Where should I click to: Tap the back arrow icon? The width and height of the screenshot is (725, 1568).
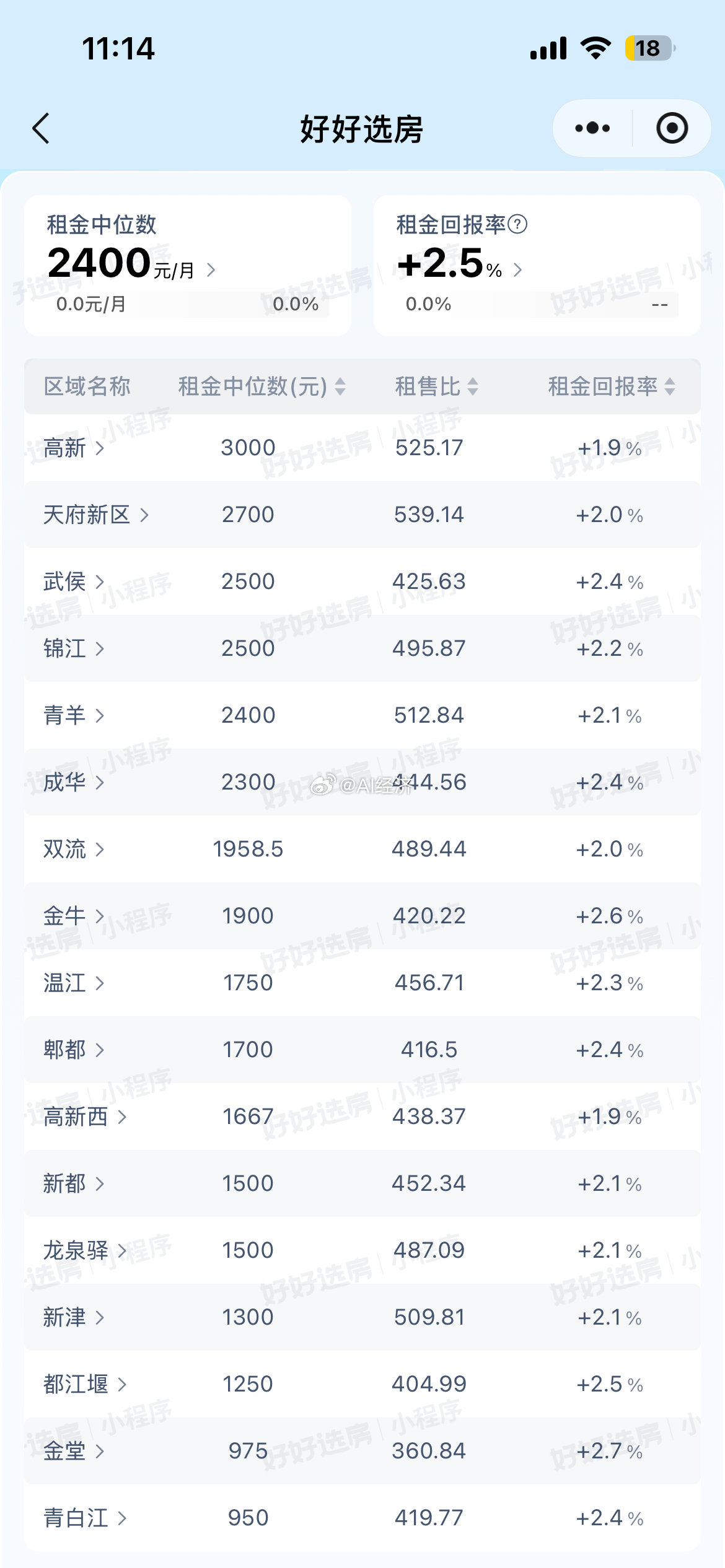pos(41,129)
